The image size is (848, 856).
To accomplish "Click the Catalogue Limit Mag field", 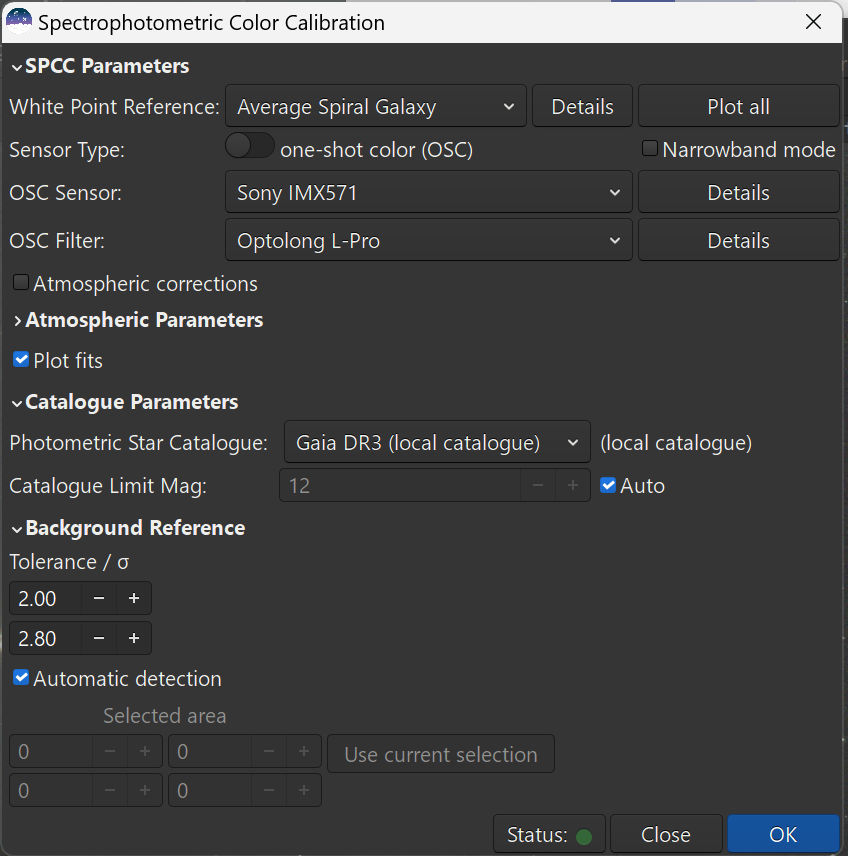I will [400, 485].
